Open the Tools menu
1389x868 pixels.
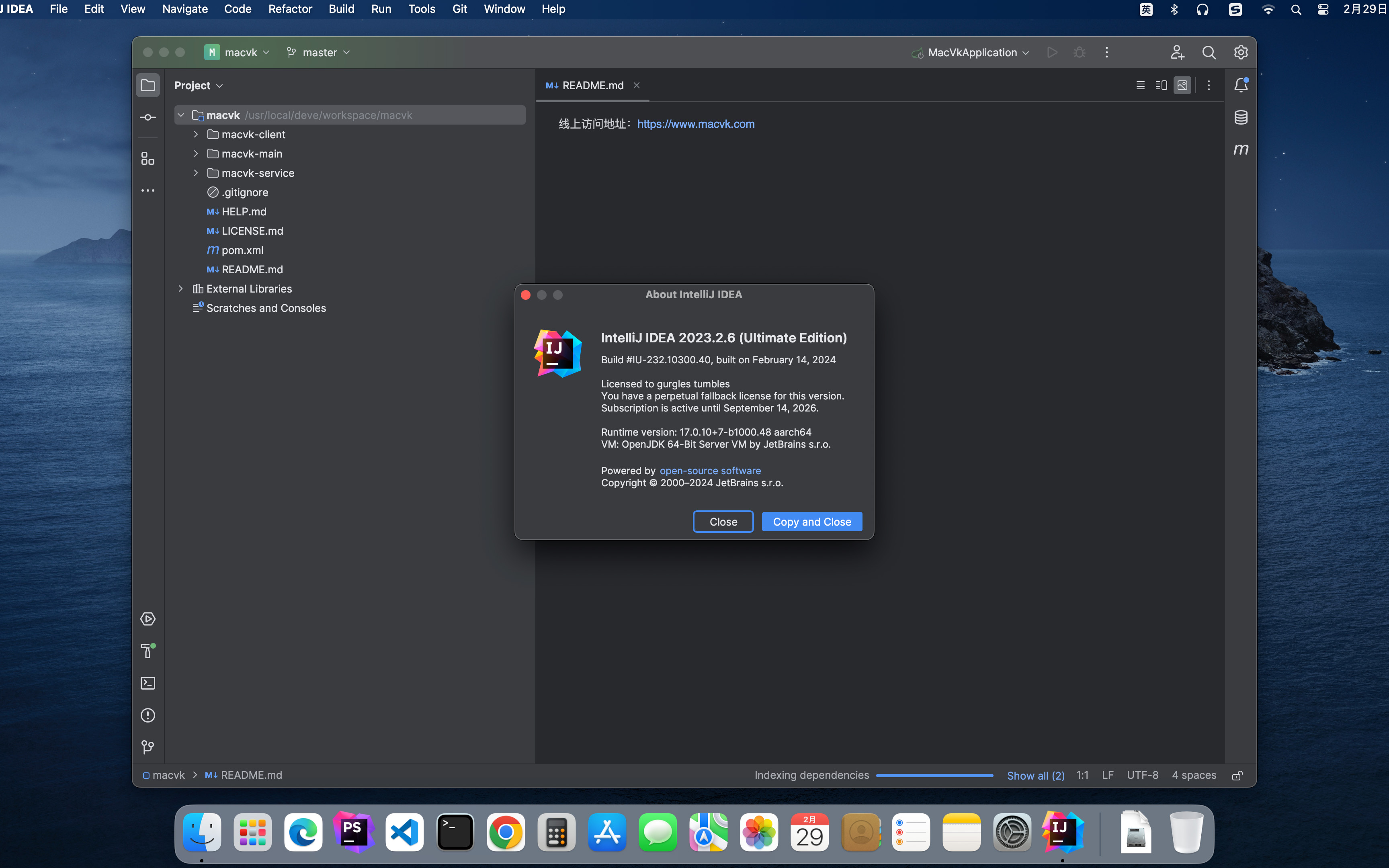(x=422, y=9)
